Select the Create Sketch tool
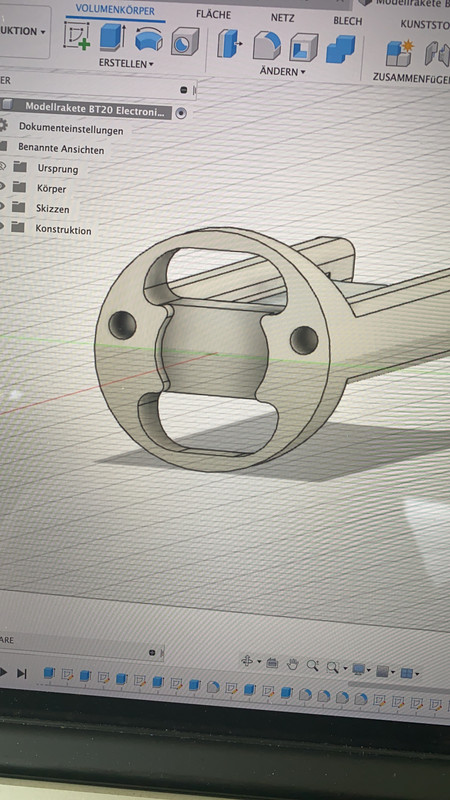450x800 pixels. tap(77, 36)
